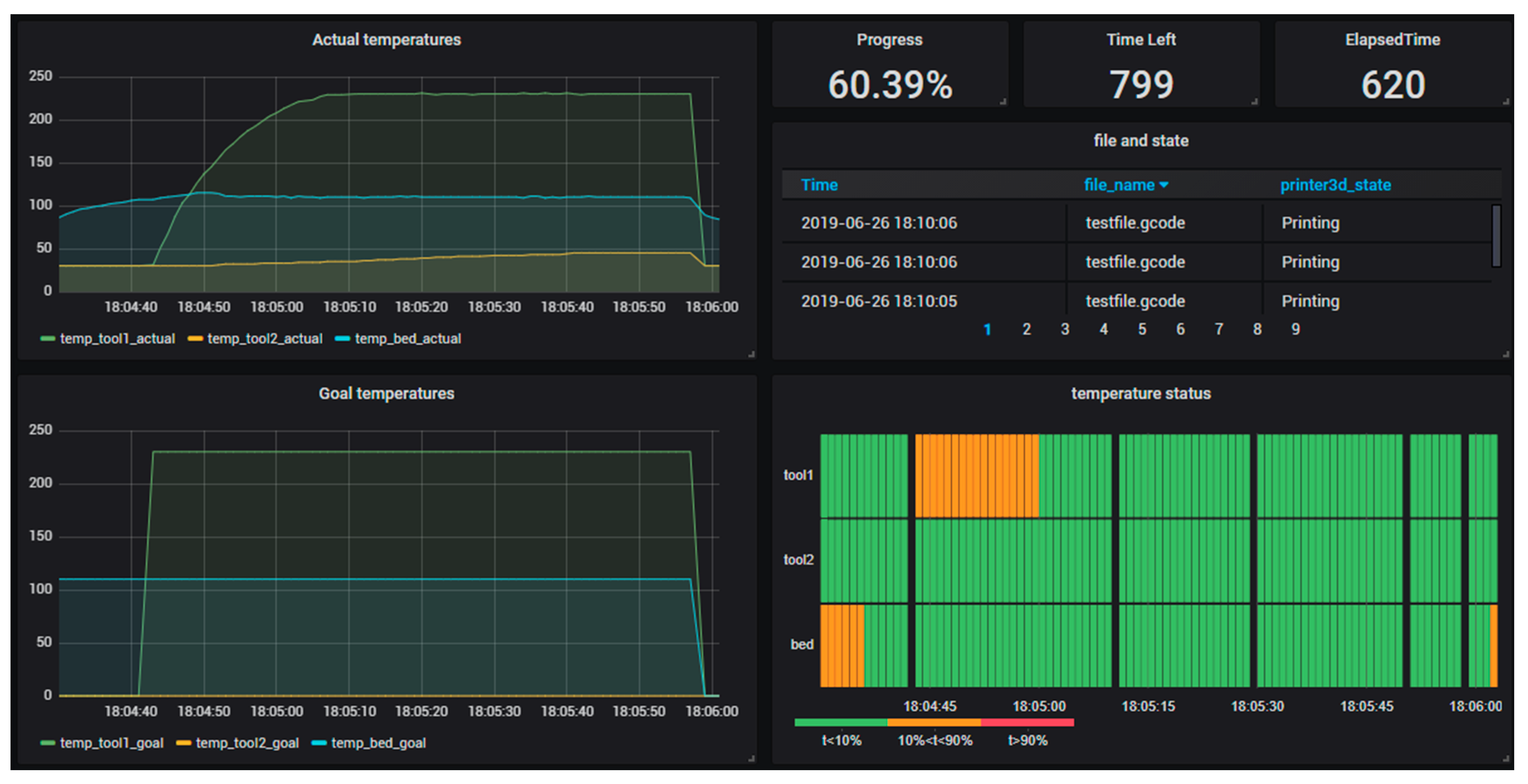
Task: Click Time Left panel resize handle
Action: point(1254,102)
